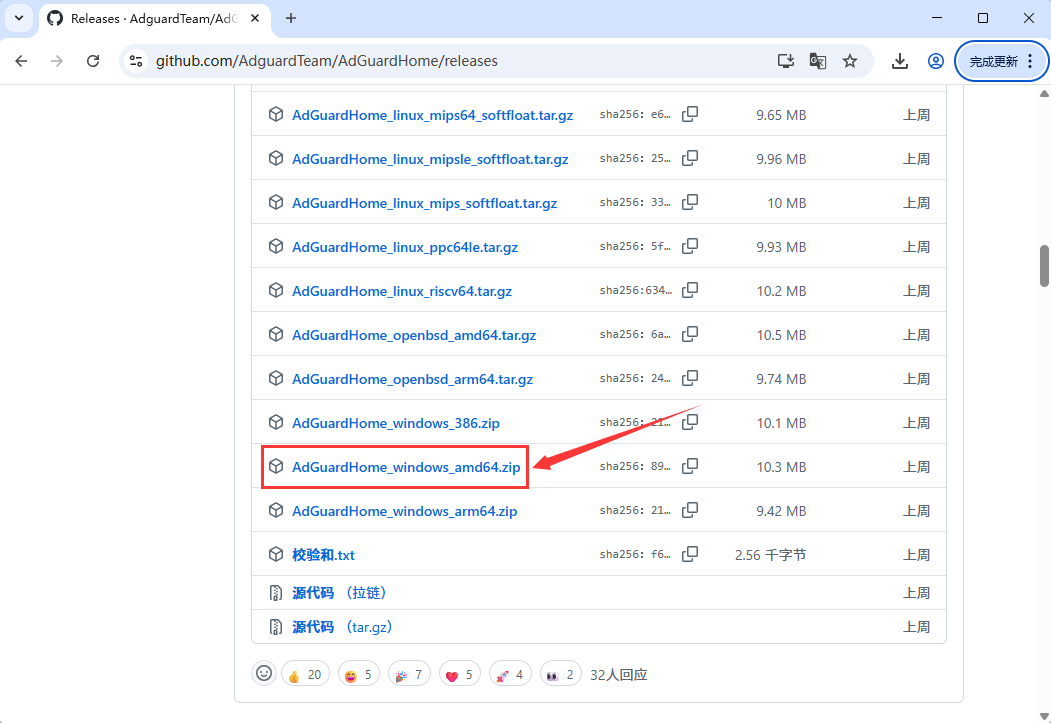Click the 10.3 MB size text
The image size is (1051, 723).
click(781, 467)
